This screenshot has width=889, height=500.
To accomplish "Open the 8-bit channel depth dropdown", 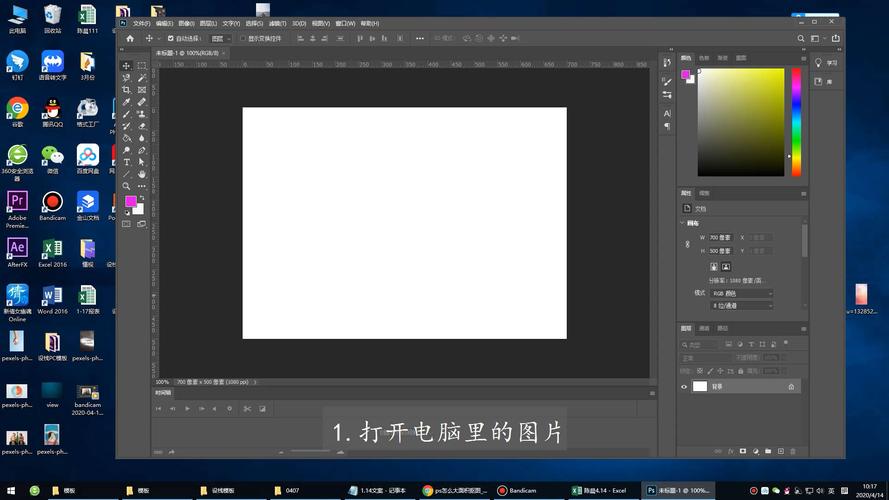I will (742, 306).
